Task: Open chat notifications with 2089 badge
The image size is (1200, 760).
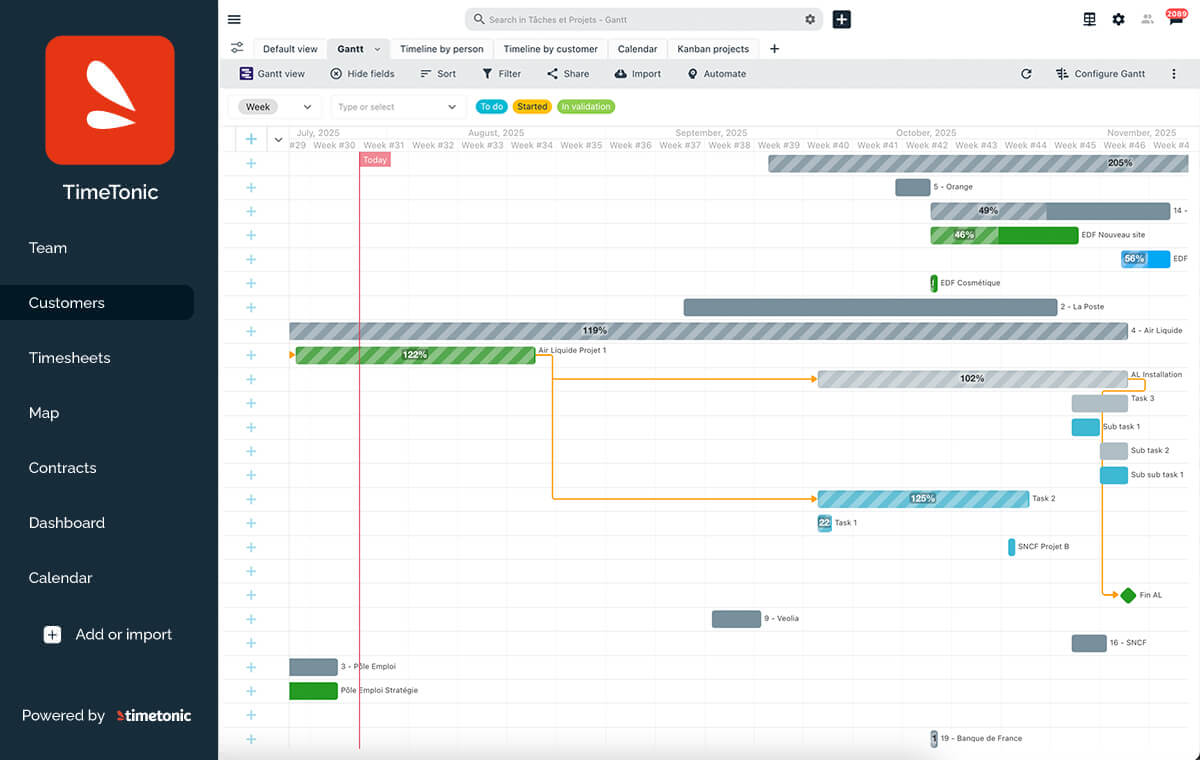Action: 1176,17
